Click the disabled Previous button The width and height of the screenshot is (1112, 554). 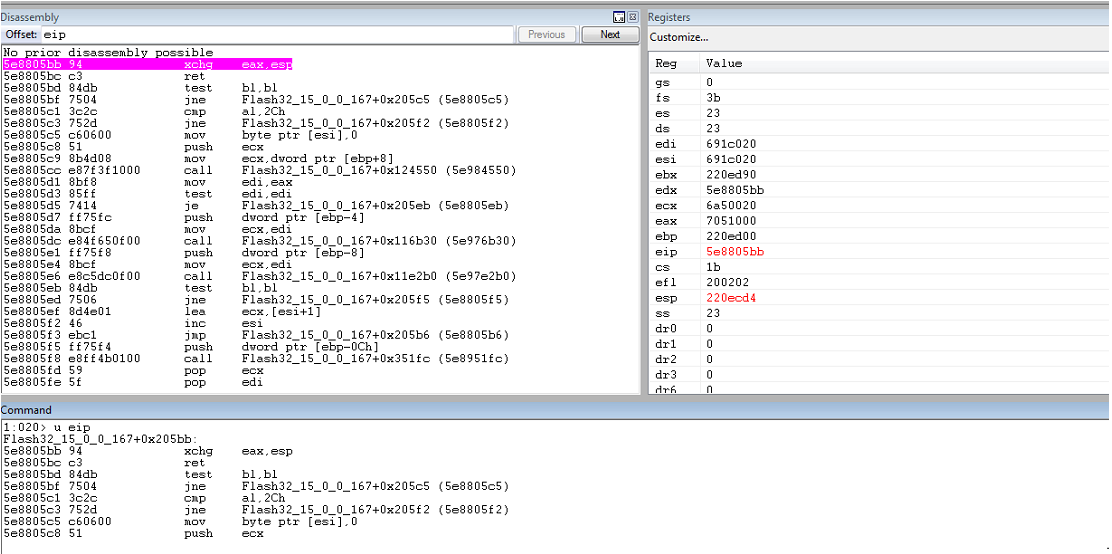click(546, 34)
